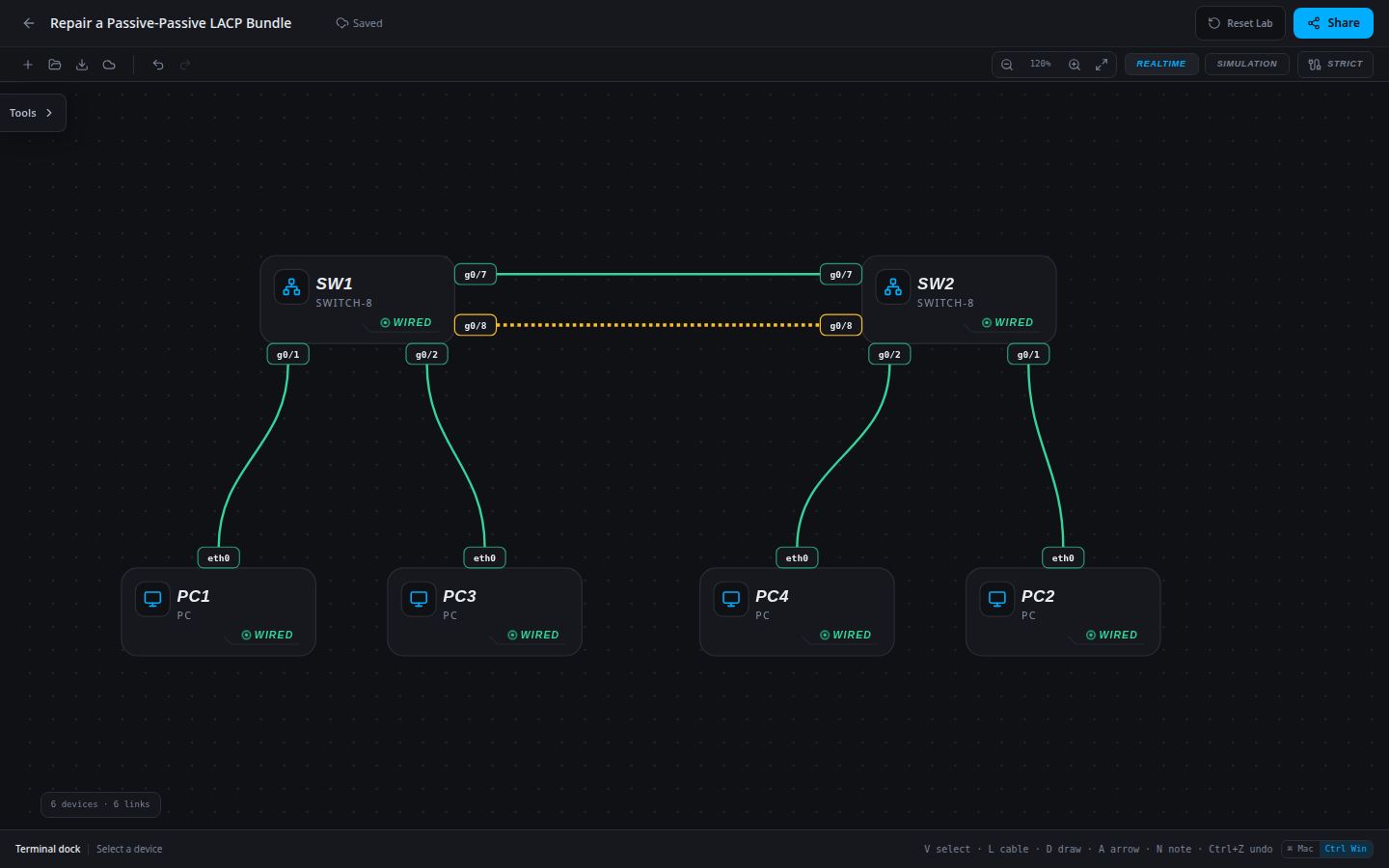Click the SW2 switch icon
Screen dimensions: 1389x868
pyautogui.click(x=893, y=287)
